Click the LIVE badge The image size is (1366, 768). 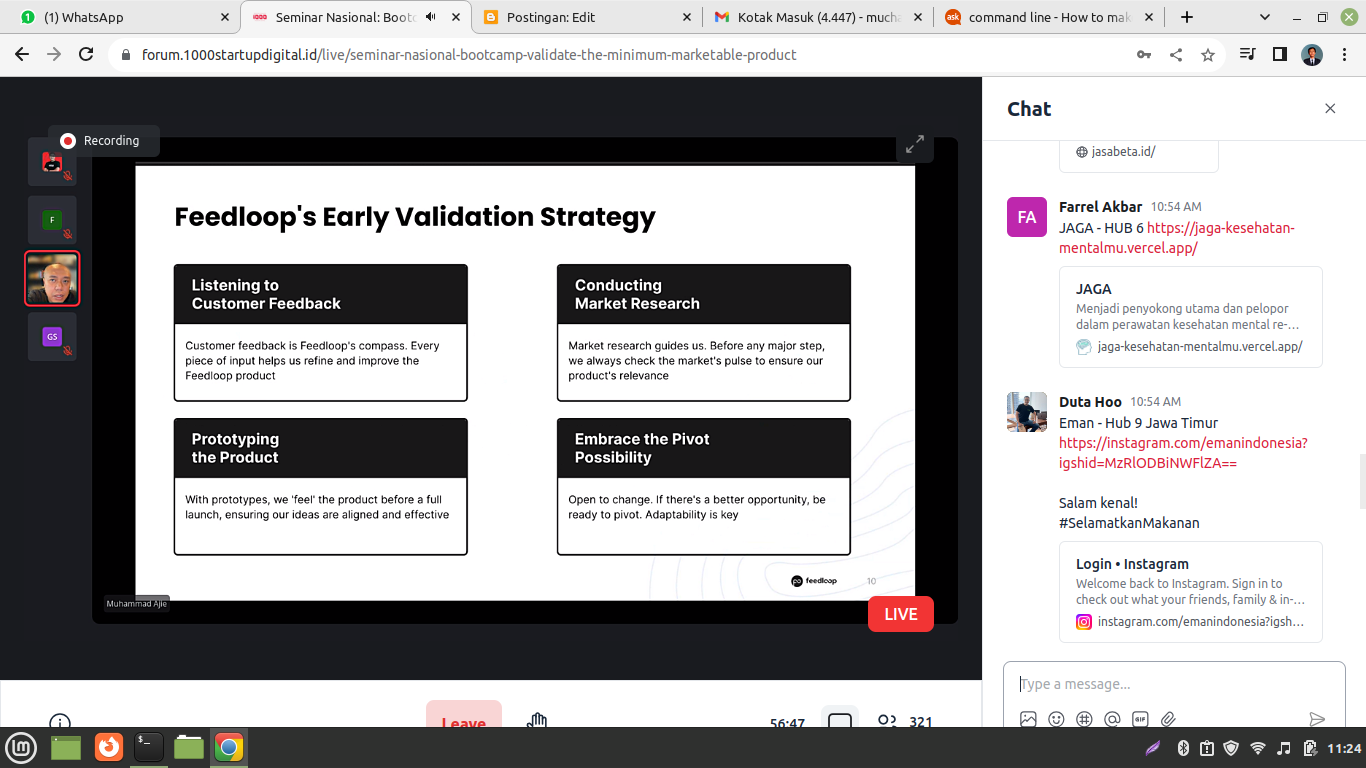900,614
